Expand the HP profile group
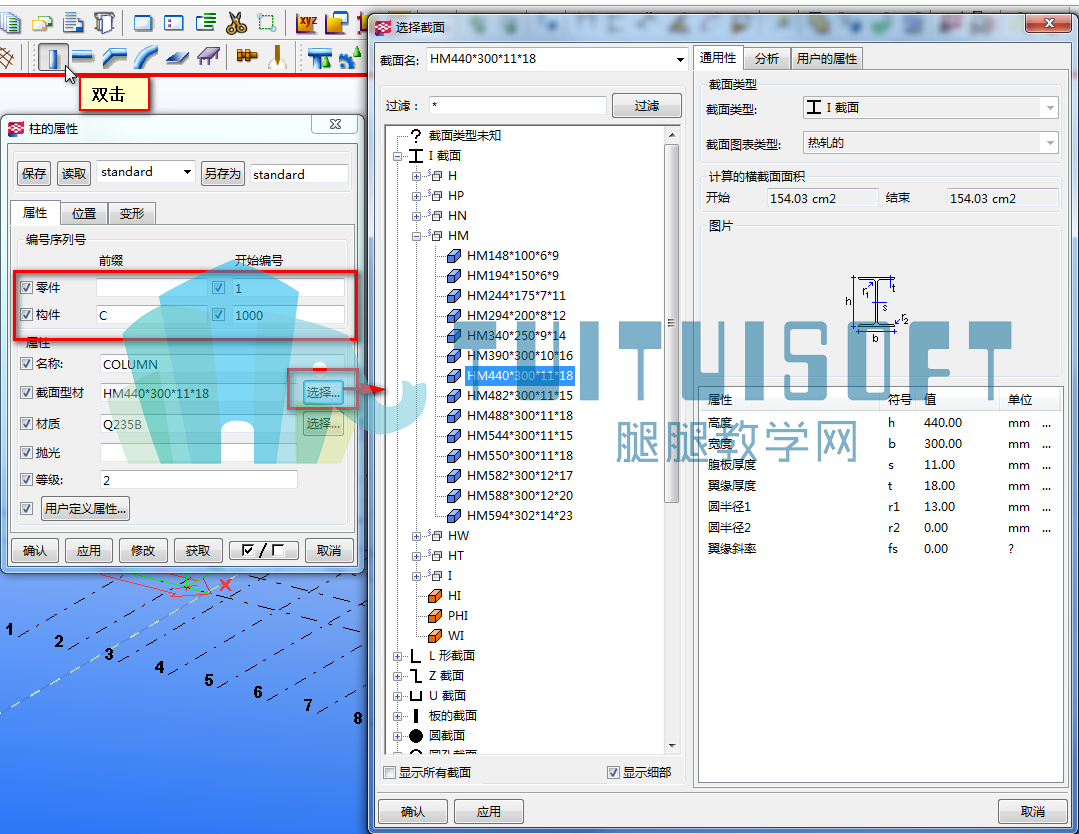The height and width of the screenshot is (834, 1079). point(416,196)
